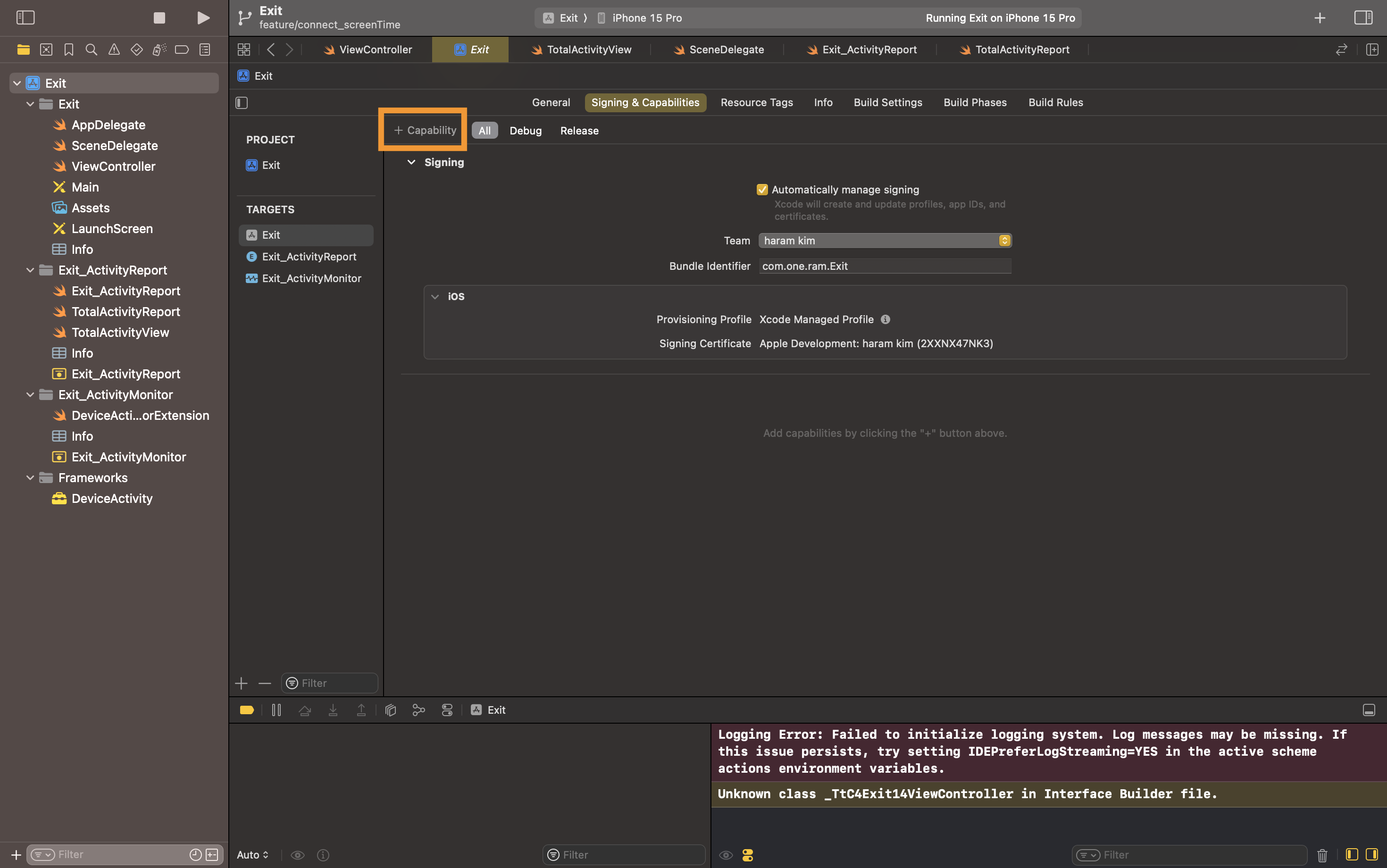Screen dimensions: 1387x868
Task: Open the Breakpoint navigator icon
Action: coord(182,50)
